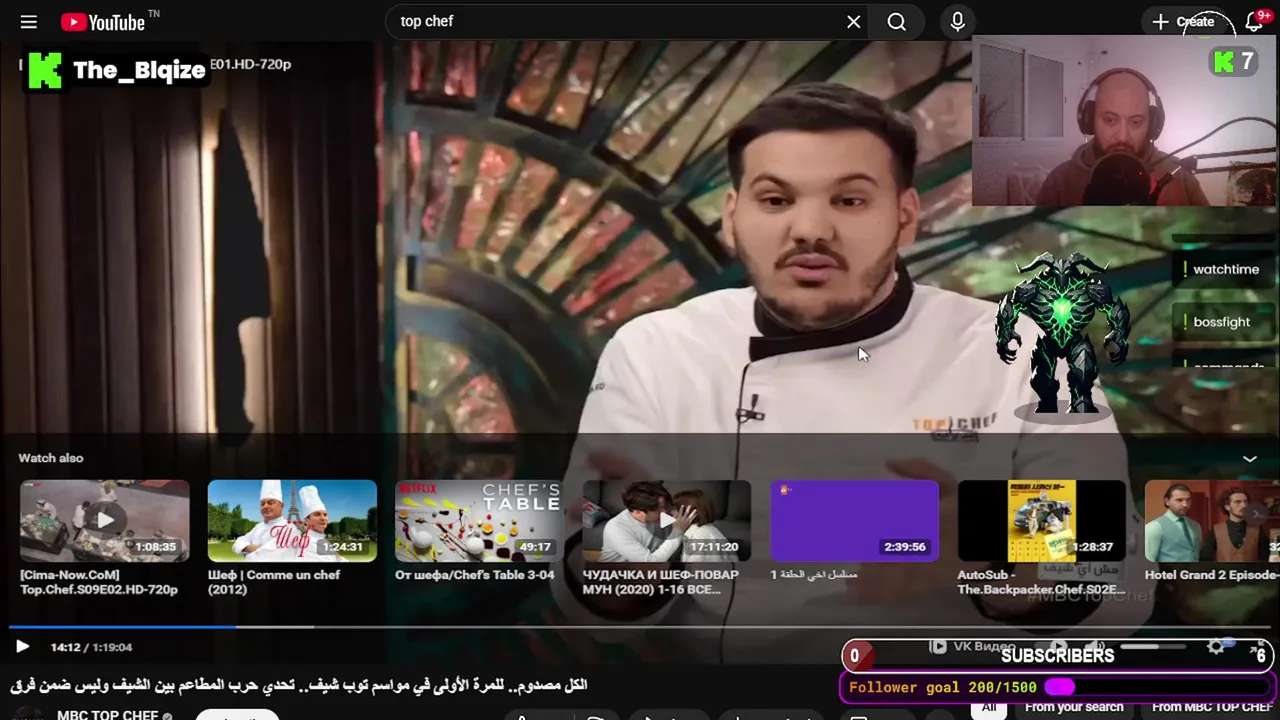
Task: Seek along the video progress bar
Action: coord(640,627)
